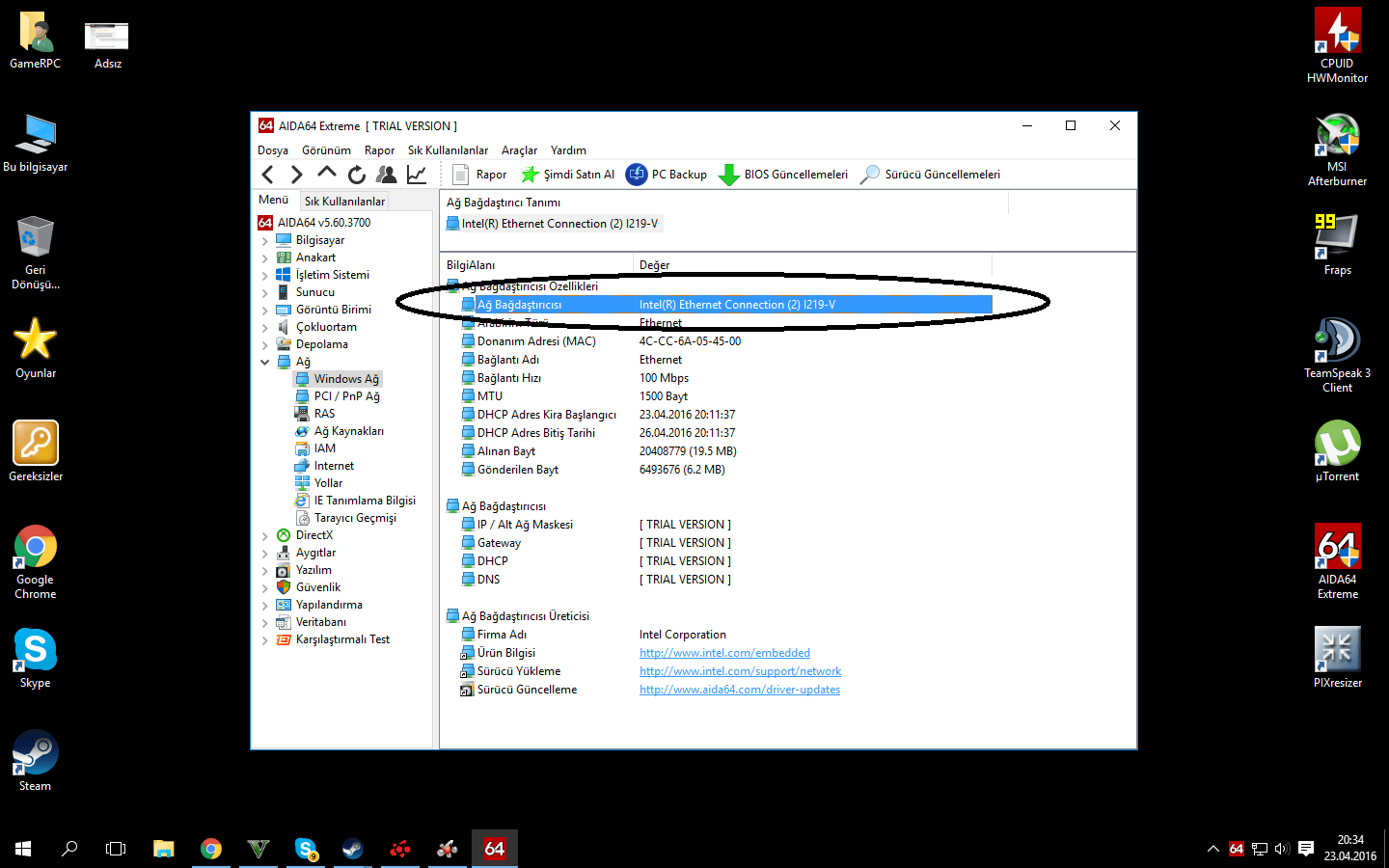Select Ağ Kaynakları in the tree
The width and height of the screenshot is (1389, 868).
(348, 431)
